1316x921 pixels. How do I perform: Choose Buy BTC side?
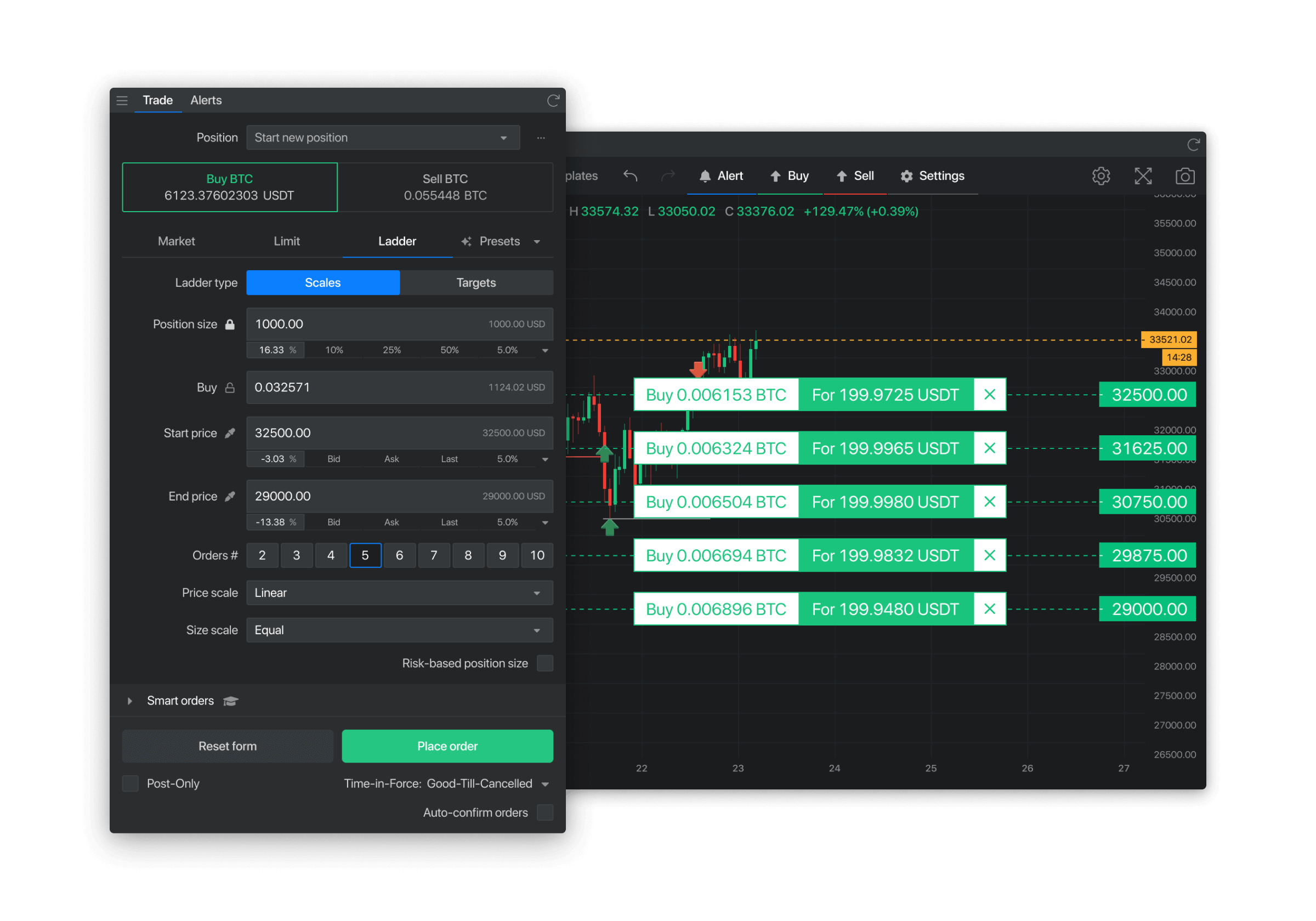[230, 187]
